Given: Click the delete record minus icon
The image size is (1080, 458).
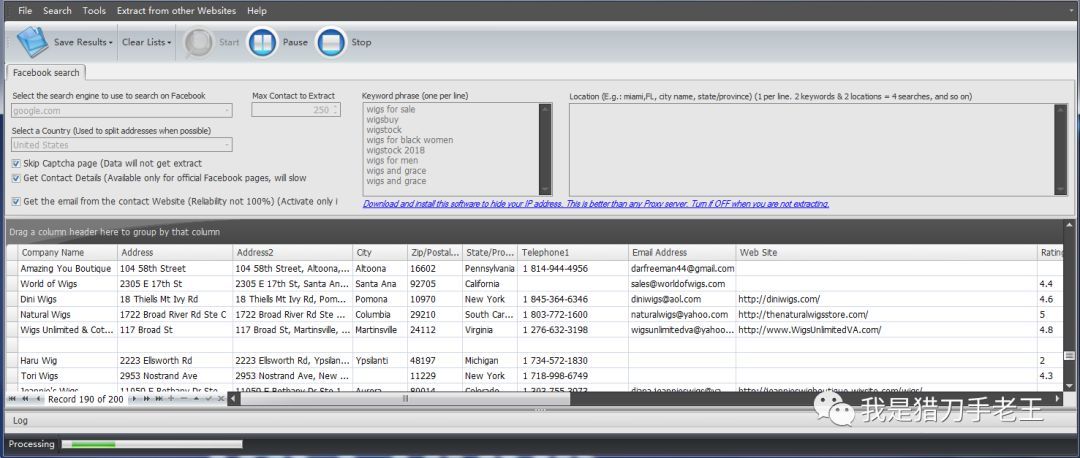Looking at the screenshot, I should click(x=183, y=399).
